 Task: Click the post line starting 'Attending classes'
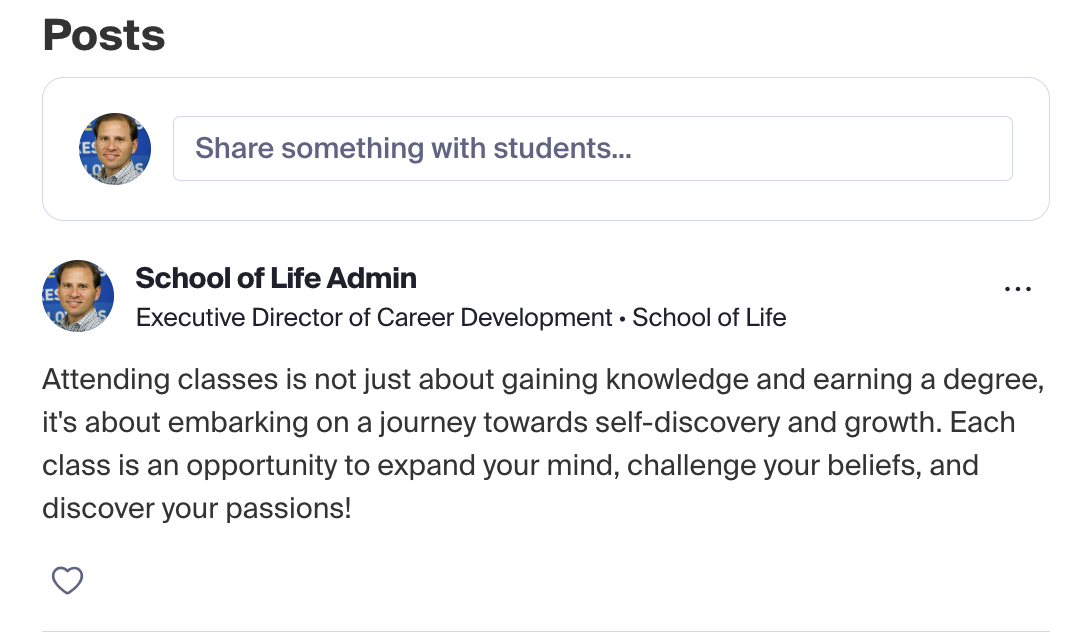click(543, 379)
